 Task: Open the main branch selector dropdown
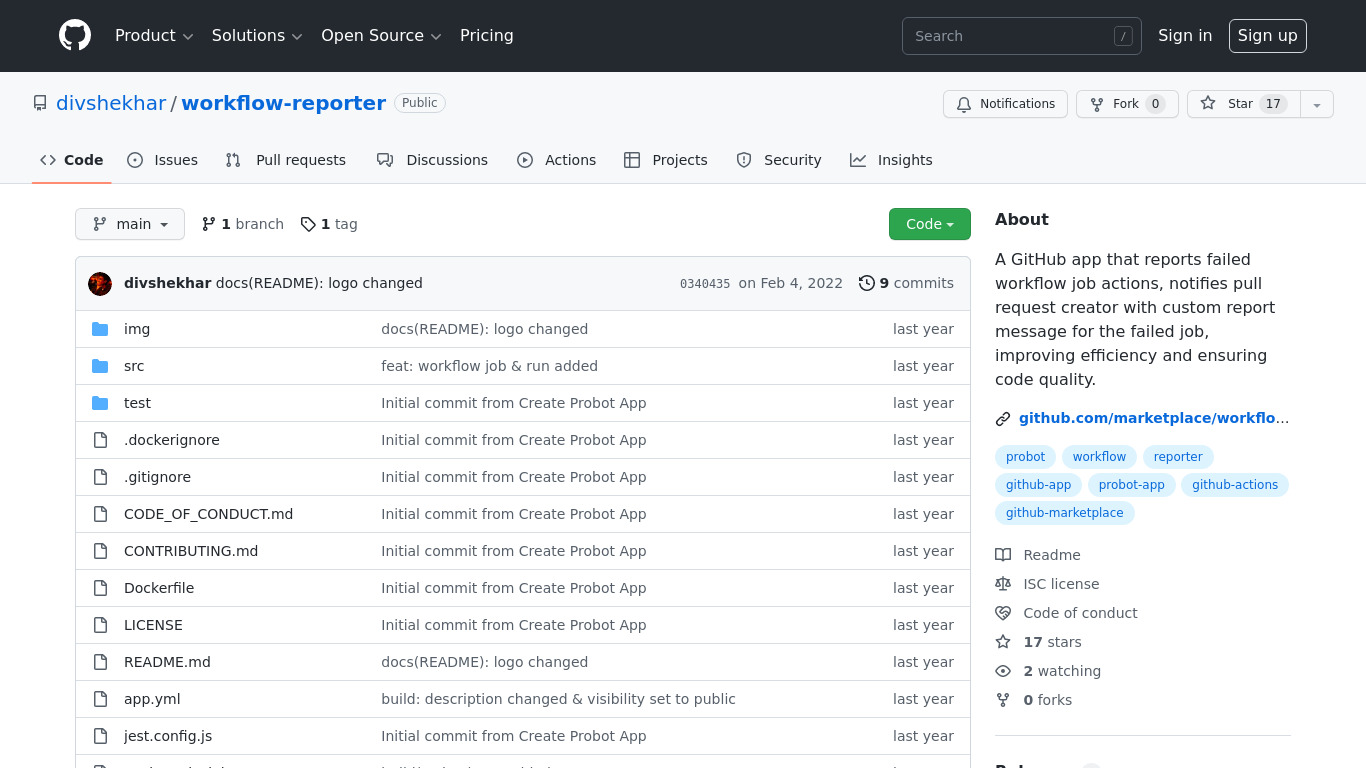click(x=130, y=224)
